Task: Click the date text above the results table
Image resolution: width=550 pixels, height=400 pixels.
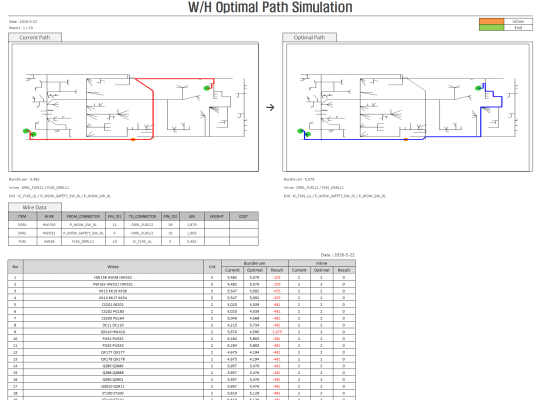Action: (337, 255)
